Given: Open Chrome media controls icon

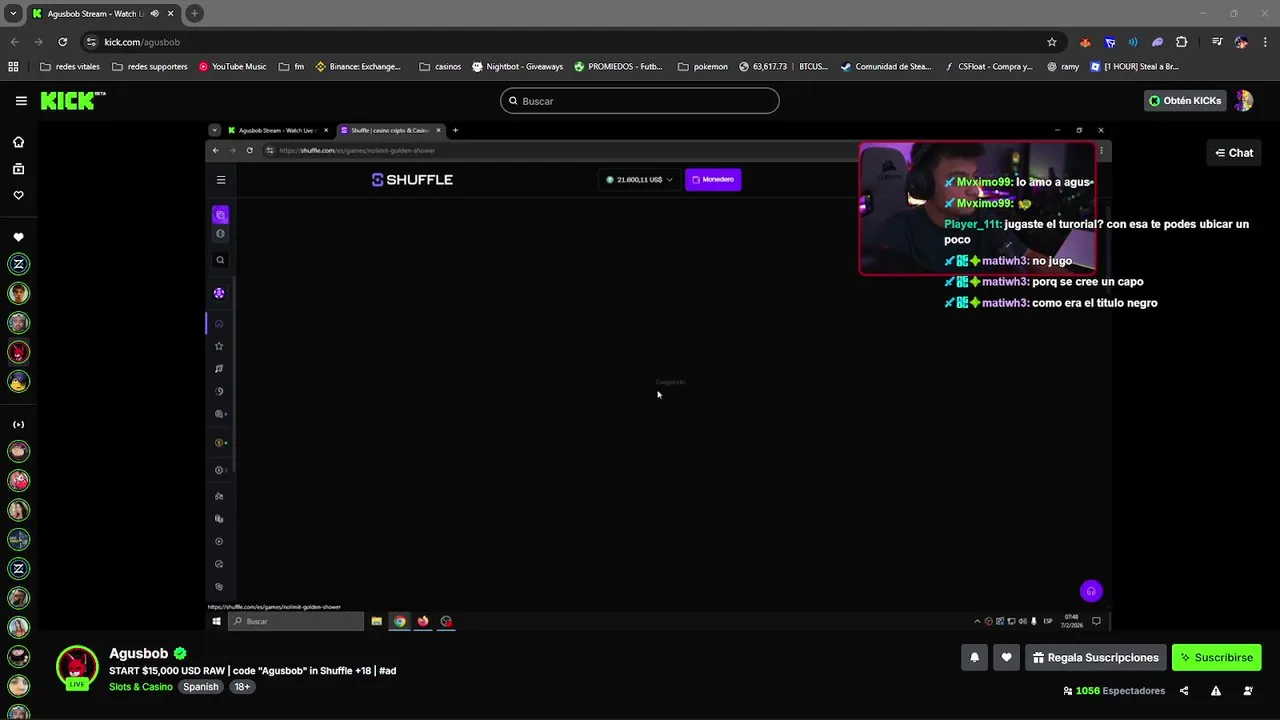Looking at the screenshot, I should coord(1217,42).
